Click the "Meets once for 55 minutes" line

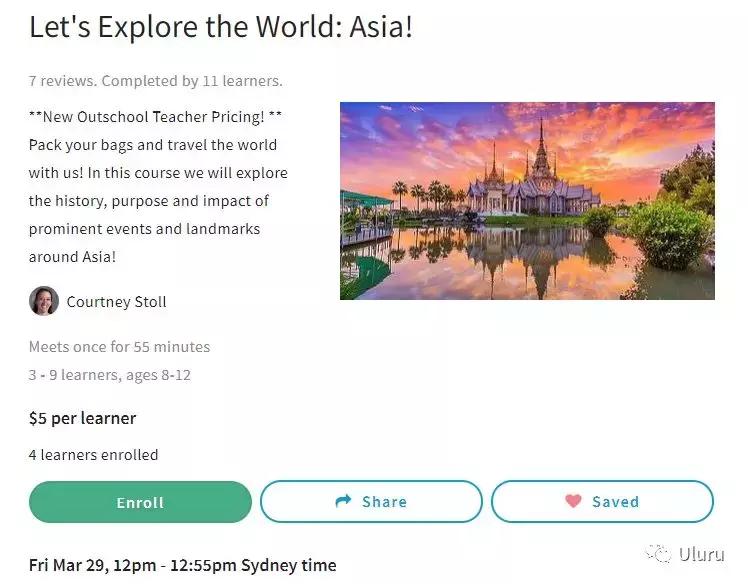(119, 347)
